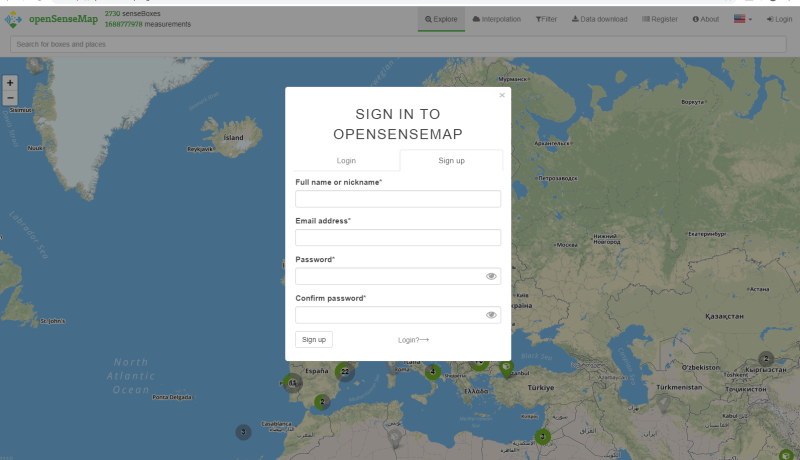The width and height of the screenshot is (800, 460).
Task: Open the Filter menu item
Action: (546, 19)
